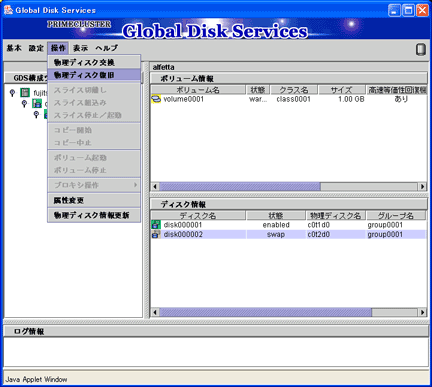Screen dimensions: 432x387
Task: Click the class icon in GDS tree
Action: pos(37,103)
